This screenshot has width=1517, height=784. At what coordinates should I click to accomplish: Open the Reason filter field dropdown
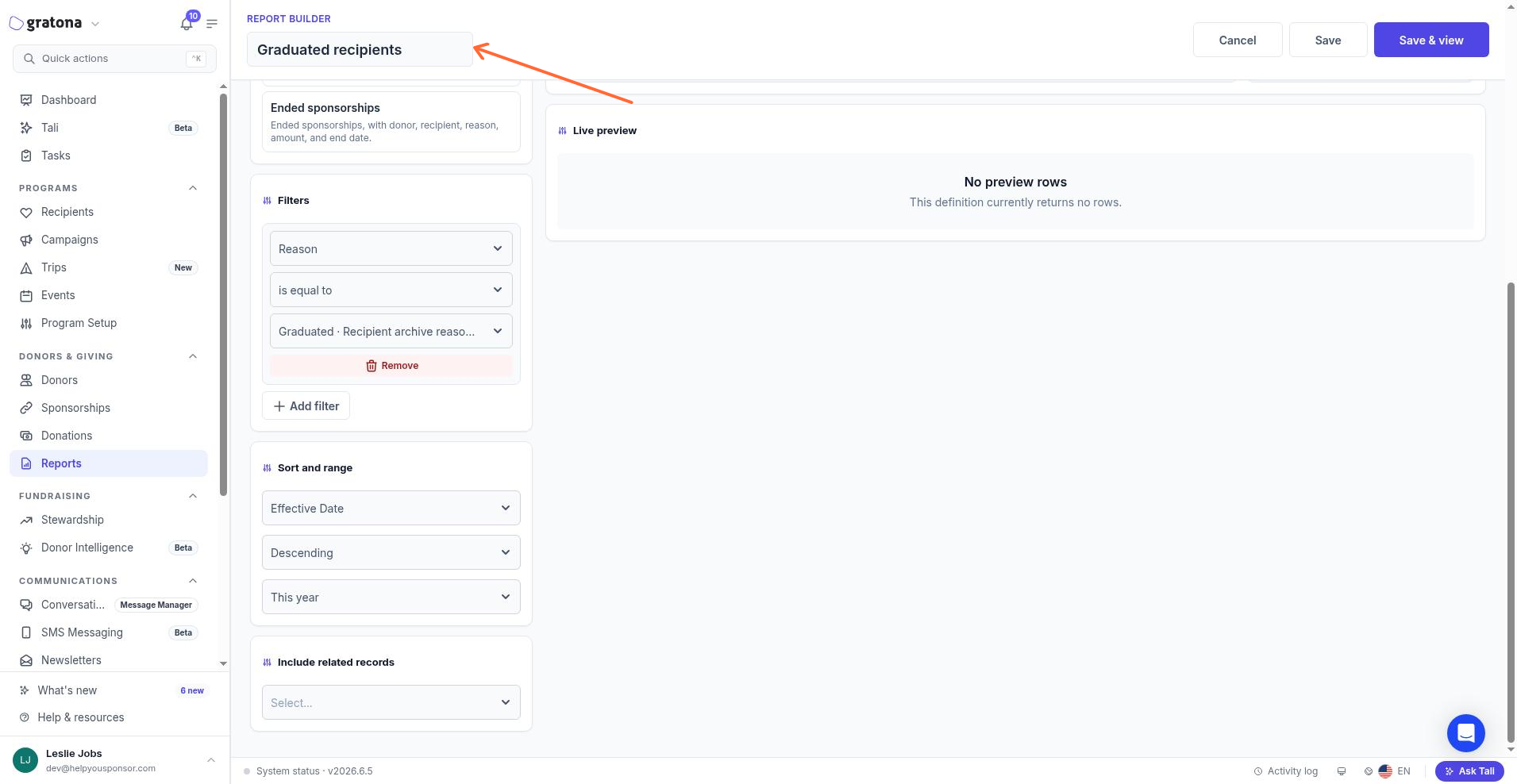pos(391,248)
